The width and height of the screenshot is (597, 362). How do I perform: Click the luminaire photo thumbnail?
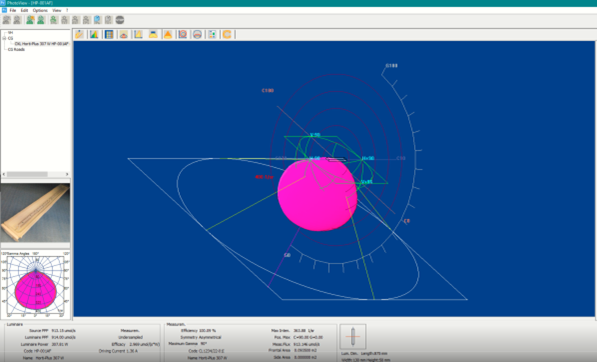point(35,212)
